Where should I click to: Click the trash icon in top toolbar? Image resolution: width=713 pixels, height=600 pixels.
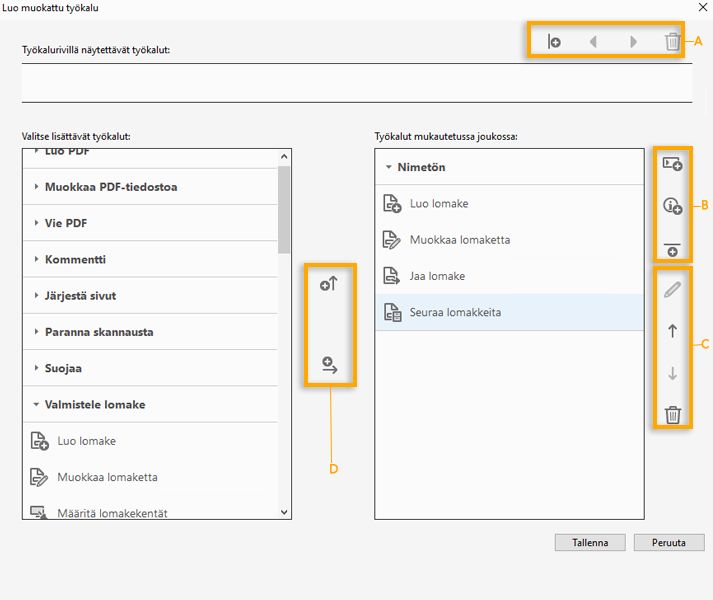tap(673, 42)
